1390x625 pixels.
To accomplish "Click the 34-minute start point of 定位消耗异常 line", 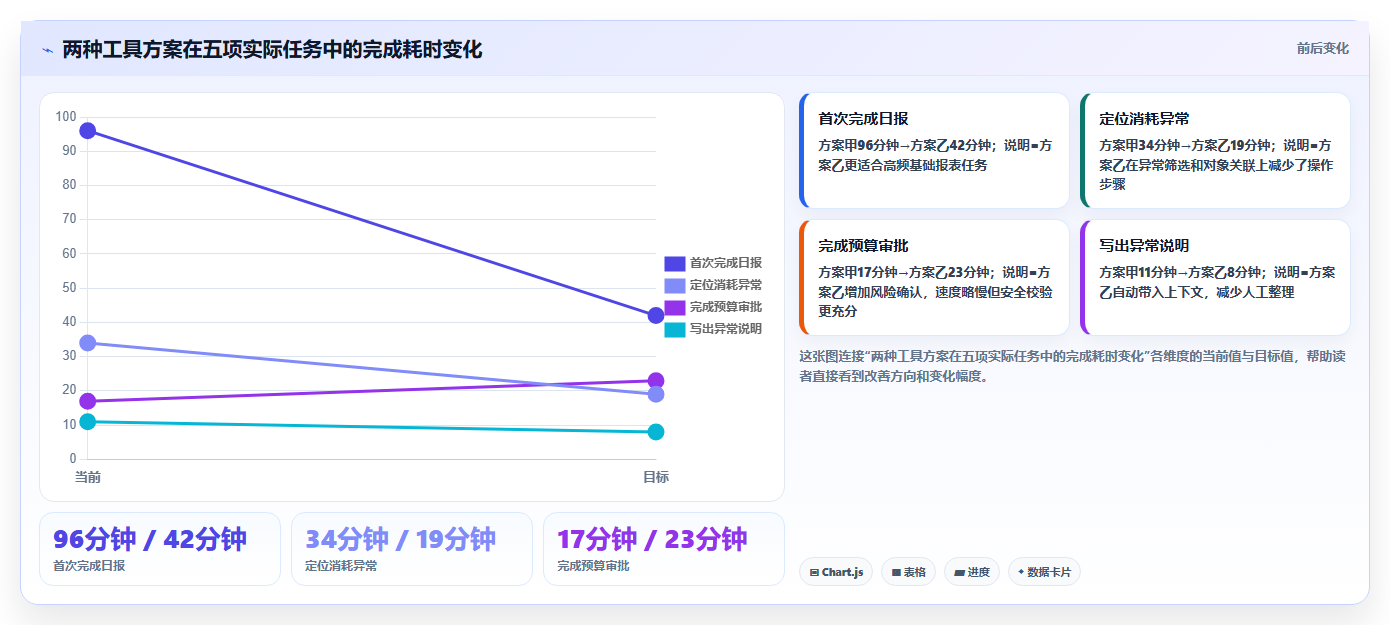I will click(88, 343).
